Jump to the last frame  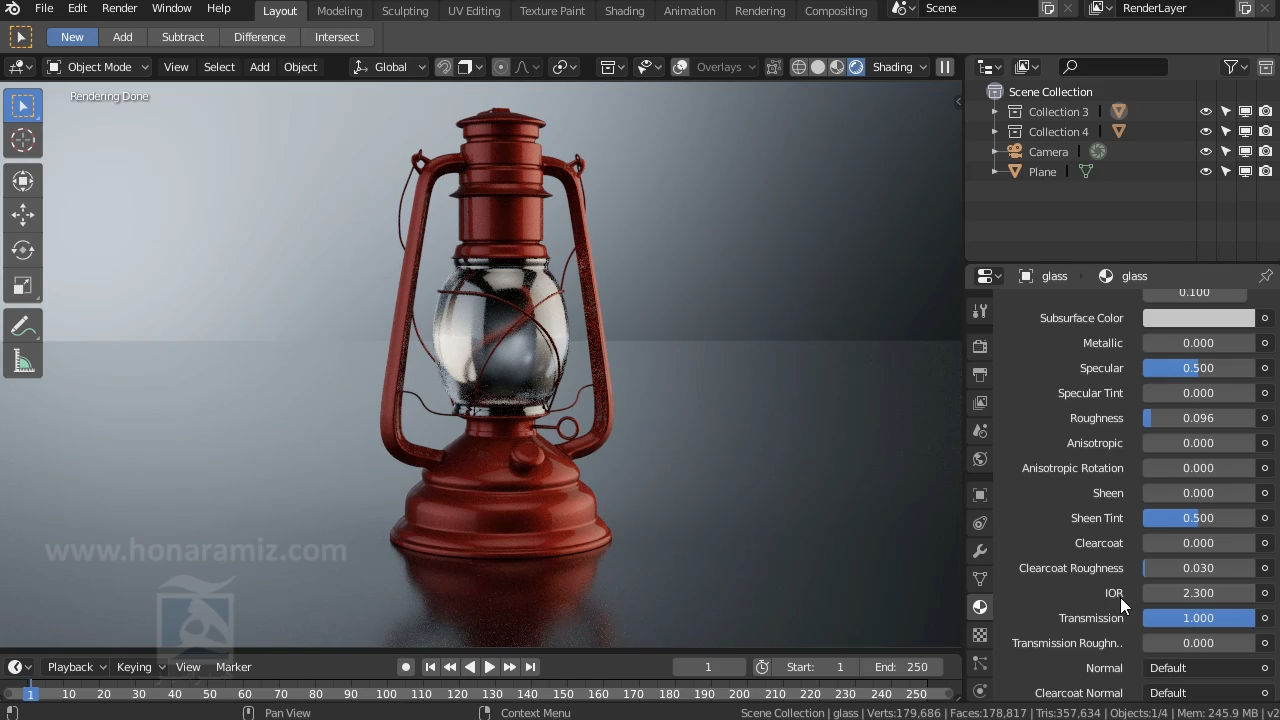pos(531,667)
